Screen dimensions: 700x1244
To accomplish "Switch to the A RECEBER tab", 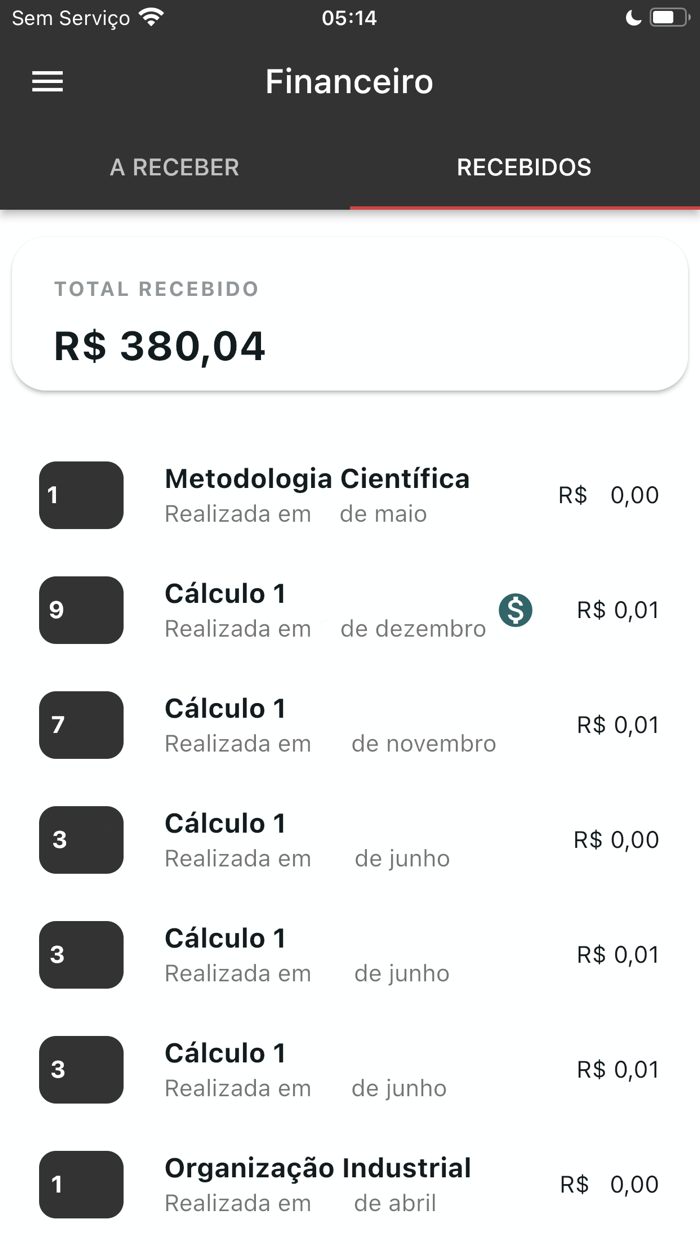I will coord(174,167).
